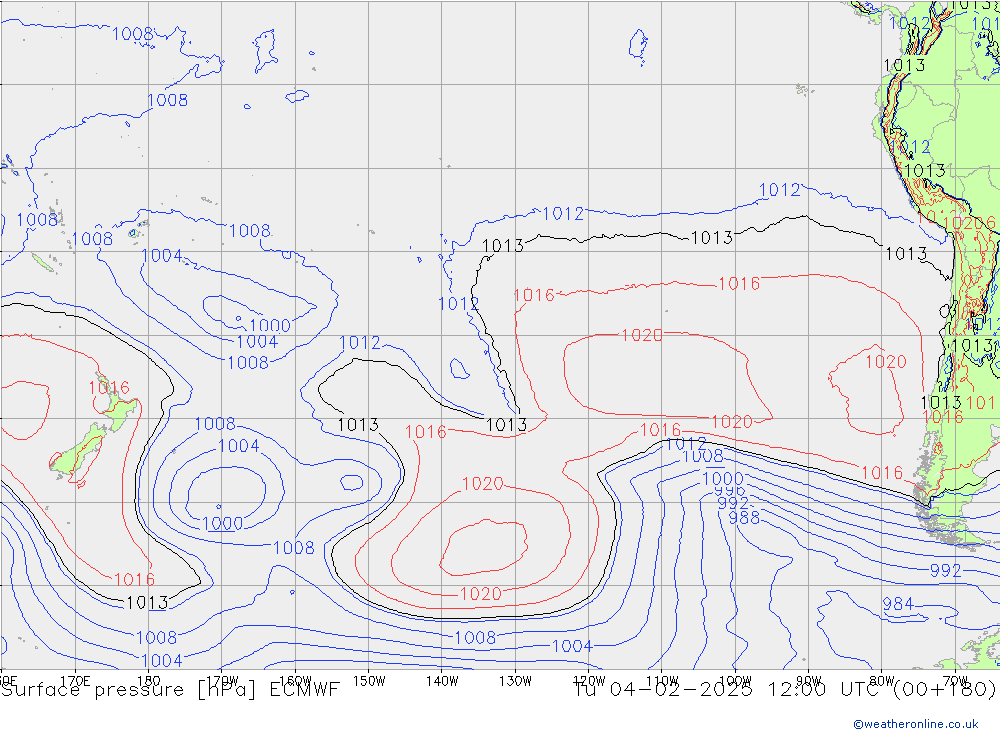Click the 996 isobar label
Image resolution: width=1000 pixels, height=733 pixels.
[730, 491]
